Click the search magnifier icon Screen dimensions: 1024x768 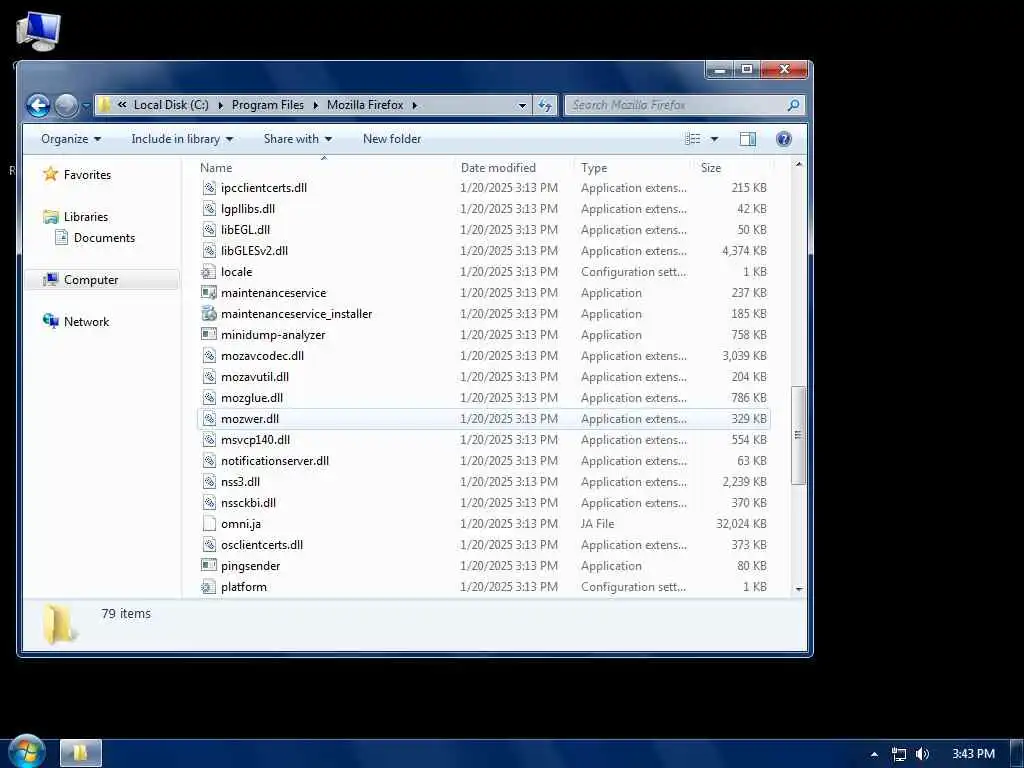[793, 105]
